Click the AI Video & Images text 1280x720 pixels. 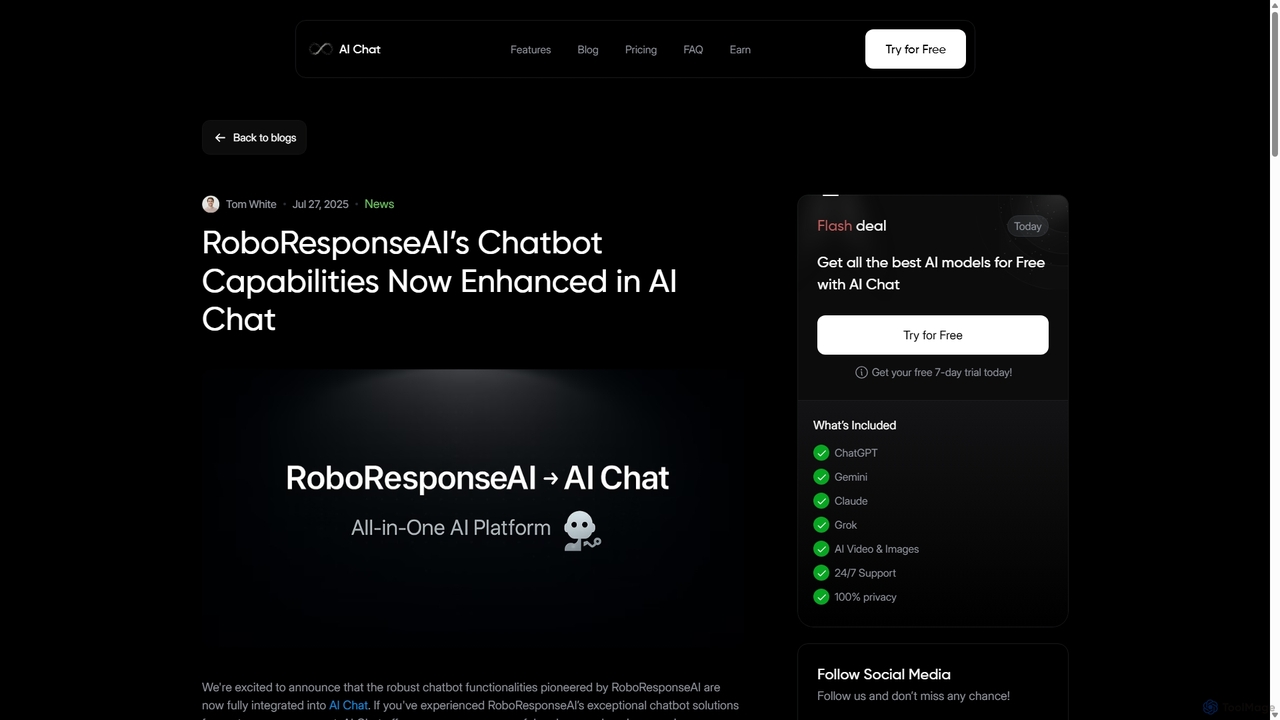877,549
